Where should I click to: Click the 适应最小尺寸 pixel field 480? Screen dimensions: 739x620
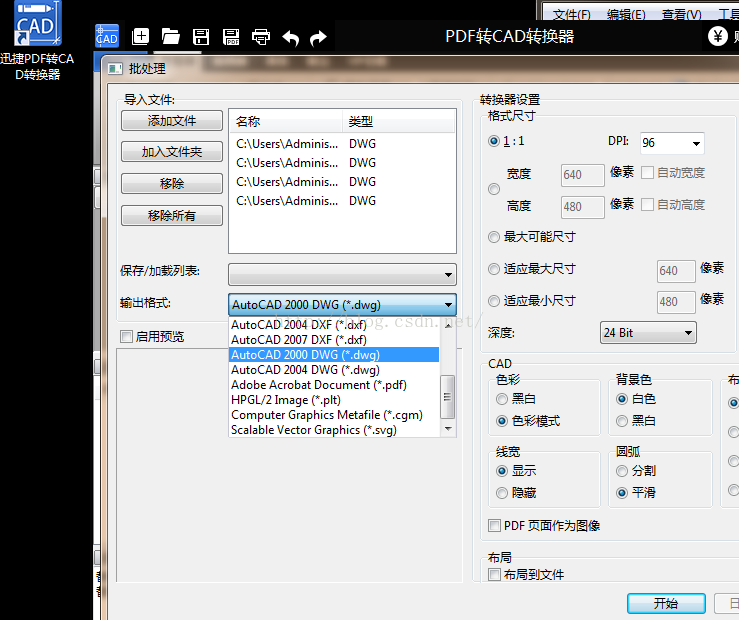(676, 302)
